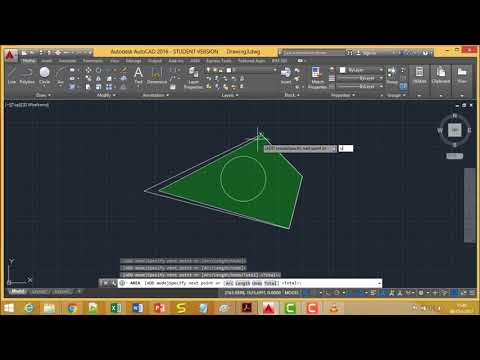This screenshot has height=360, width=480.
Task: Open the AutoCAD application menu button
Action: pos(10,55)
